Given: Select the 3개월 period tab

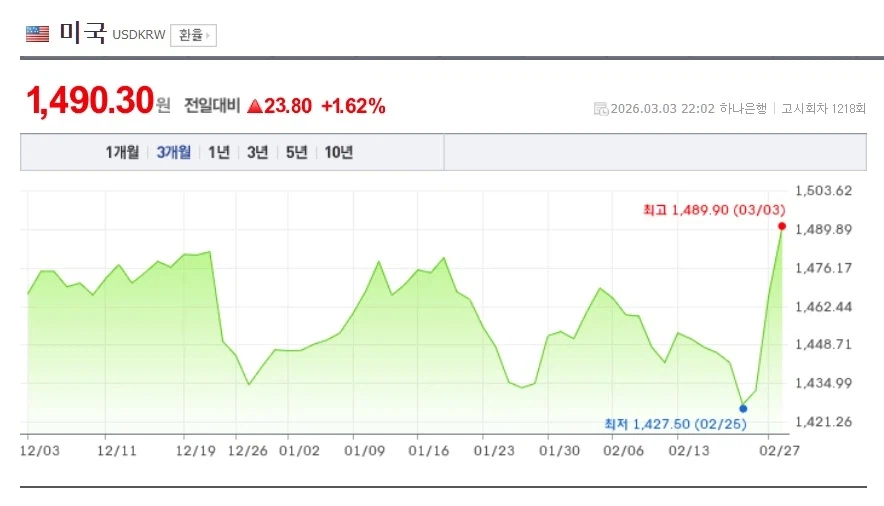Looking at the screenshot, I should [174, 153].
